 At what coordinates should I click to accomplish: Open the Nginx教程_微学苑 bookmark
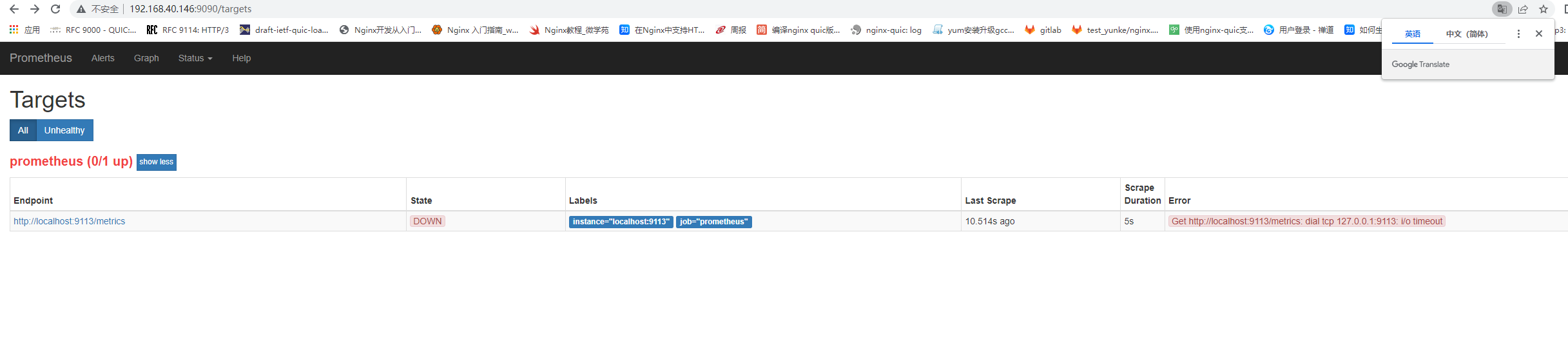pyautogui.click(x=569, y=30)
